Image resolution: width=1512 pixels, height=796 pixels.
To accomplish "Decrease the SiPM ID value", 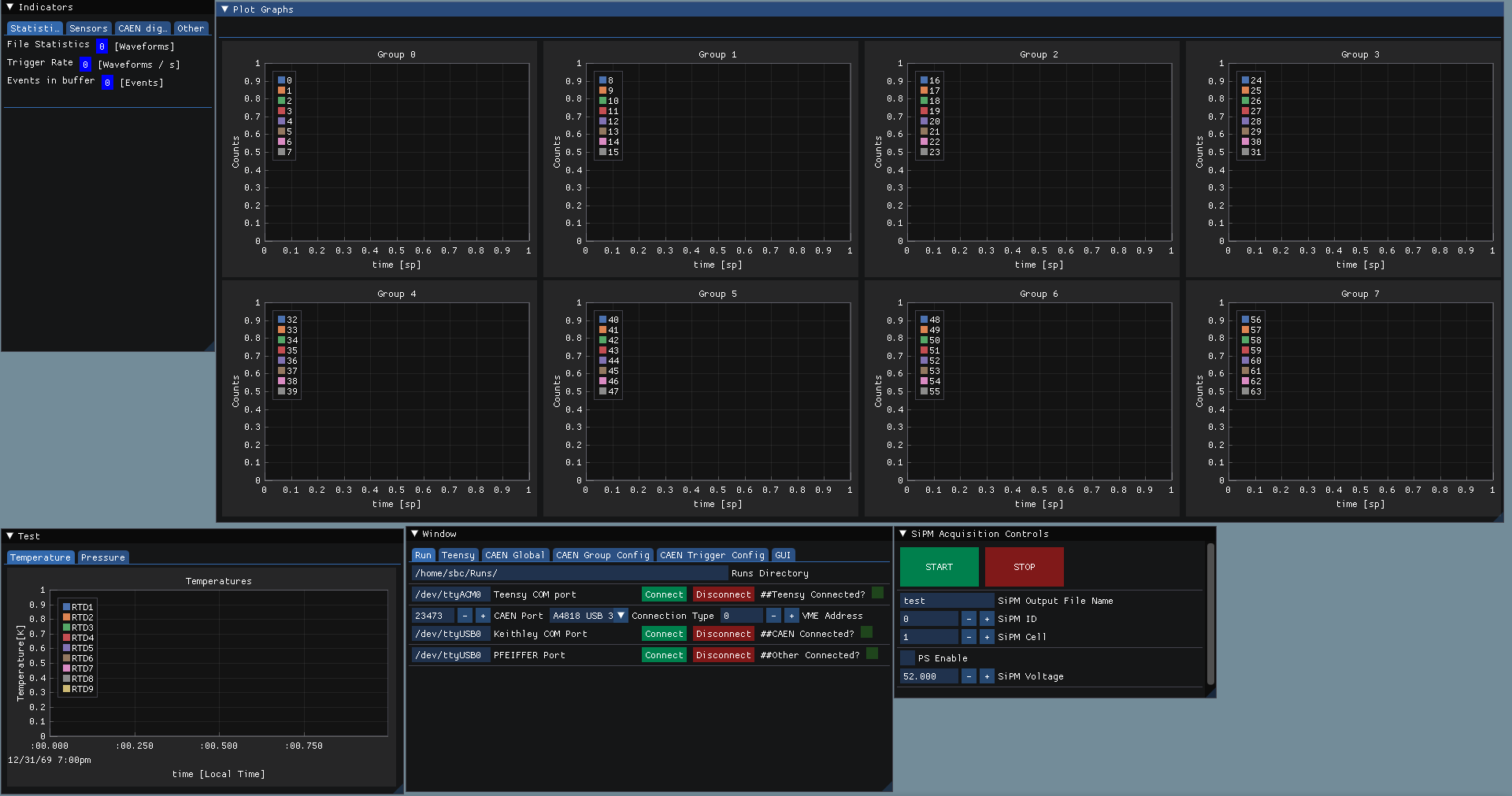I will coord(969,619).
